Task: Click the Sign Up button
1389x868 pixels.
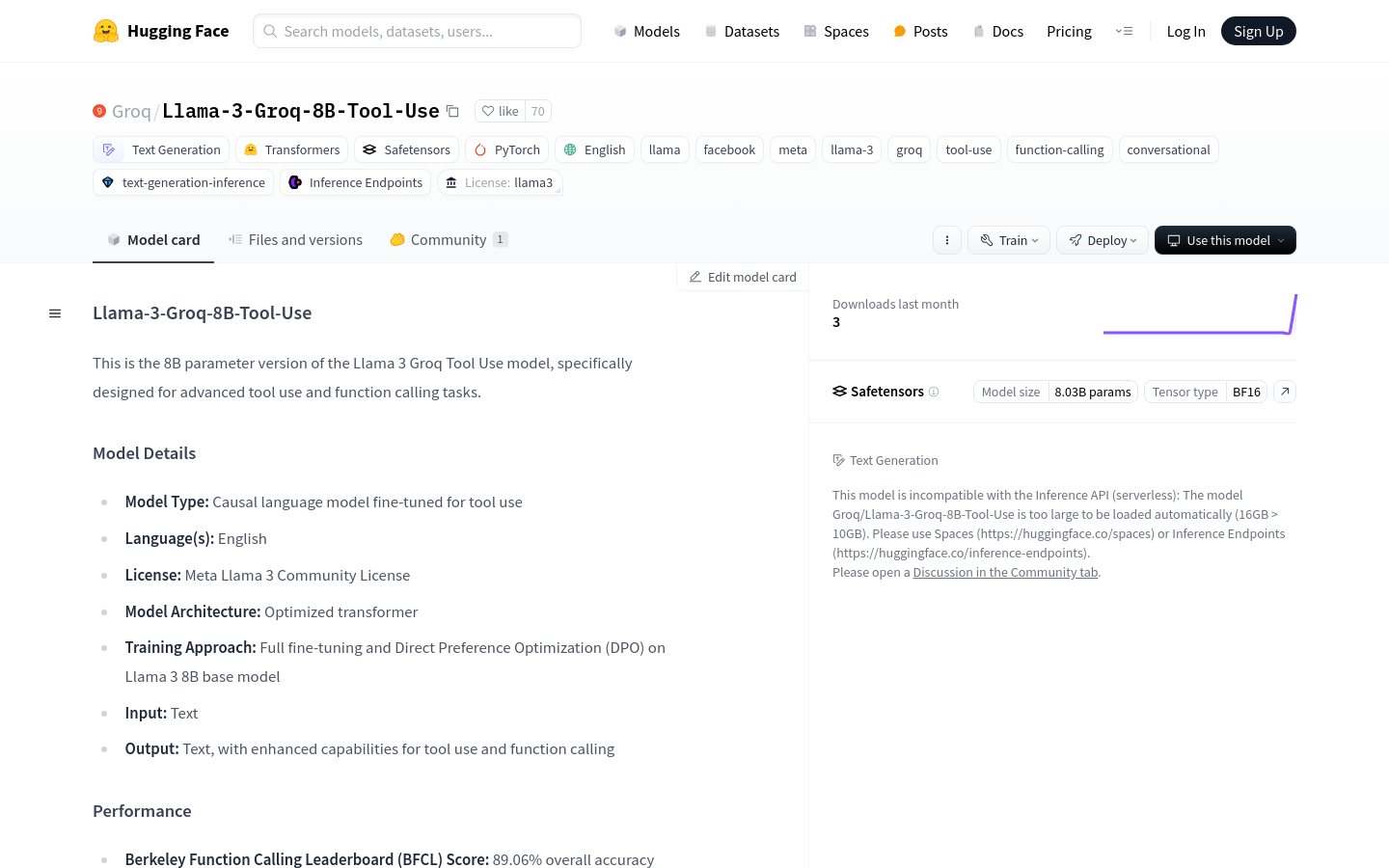Action: (1258, 31)
